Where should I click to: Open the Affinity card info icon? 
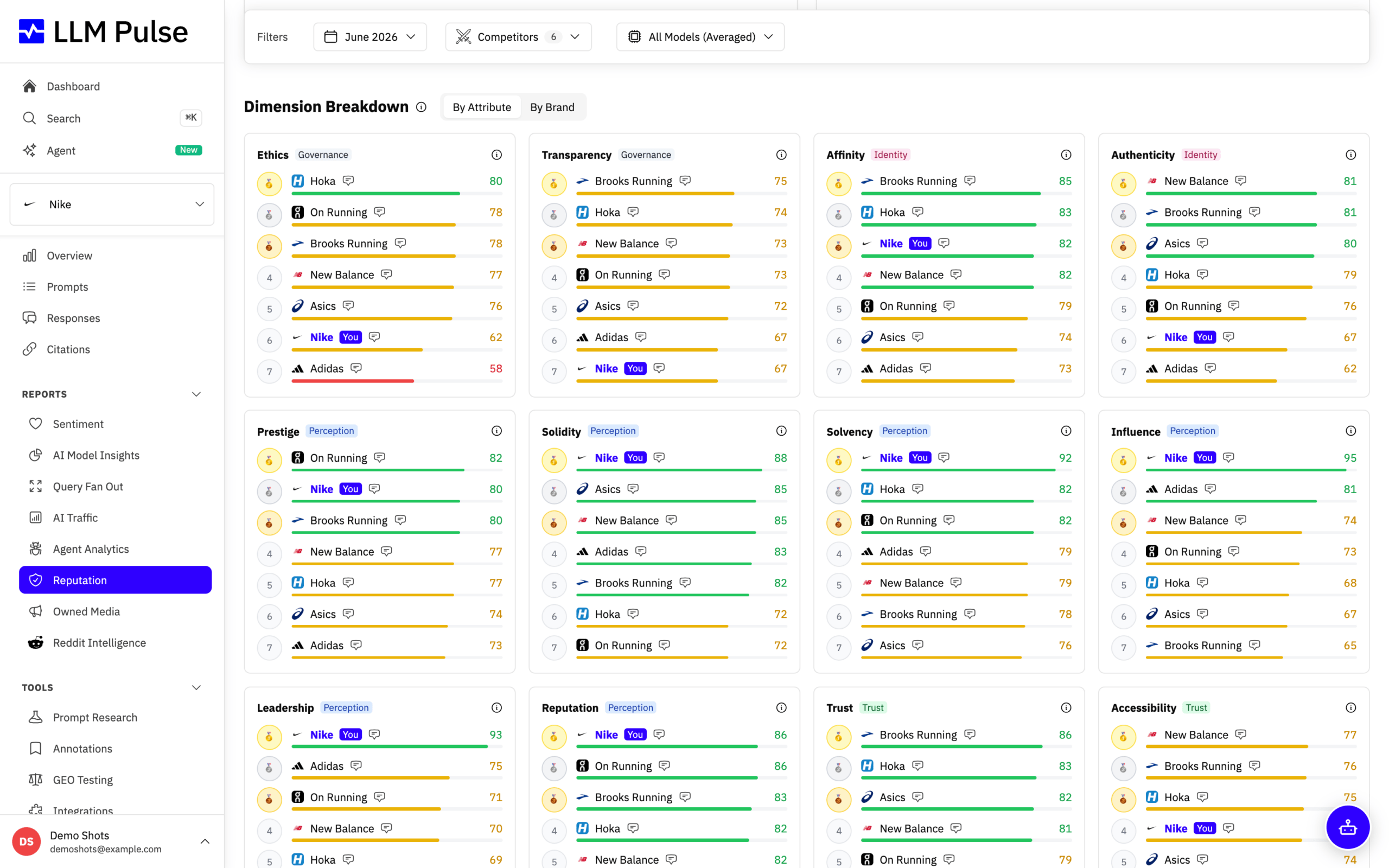click(1066, 155)
